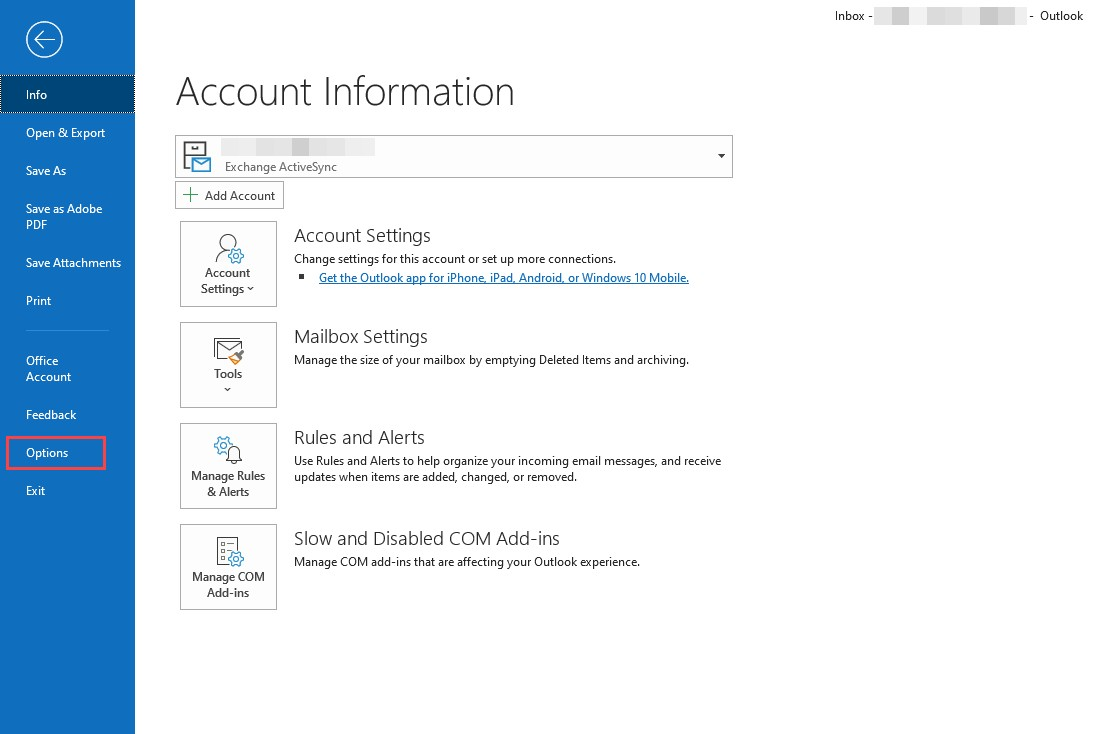Click the Mailbox Settings heading
The image size is (1104, 734).
click(360, 337)
